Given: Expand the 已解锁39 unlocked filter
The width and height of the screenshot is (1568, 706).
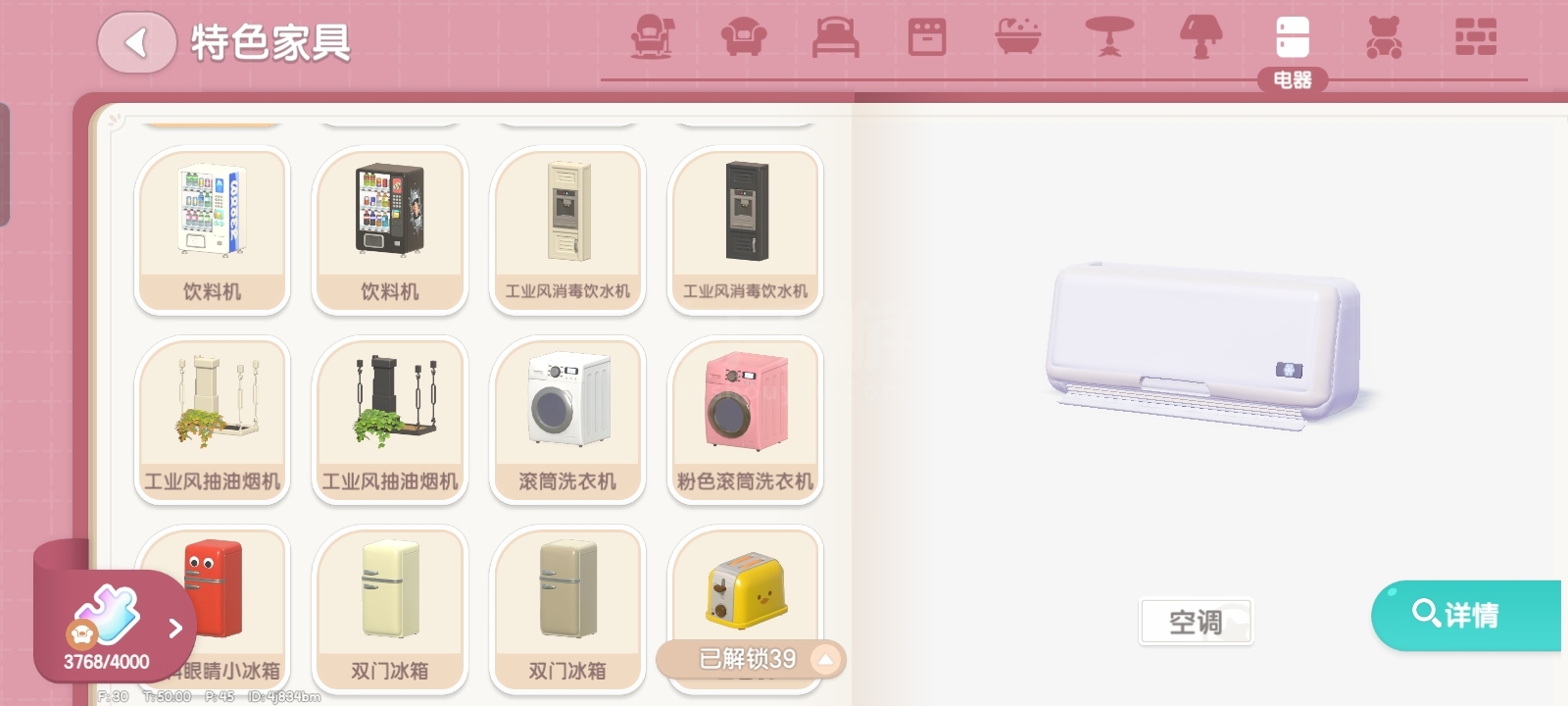Looking at the screenshot, I should (x=751, y=659).
